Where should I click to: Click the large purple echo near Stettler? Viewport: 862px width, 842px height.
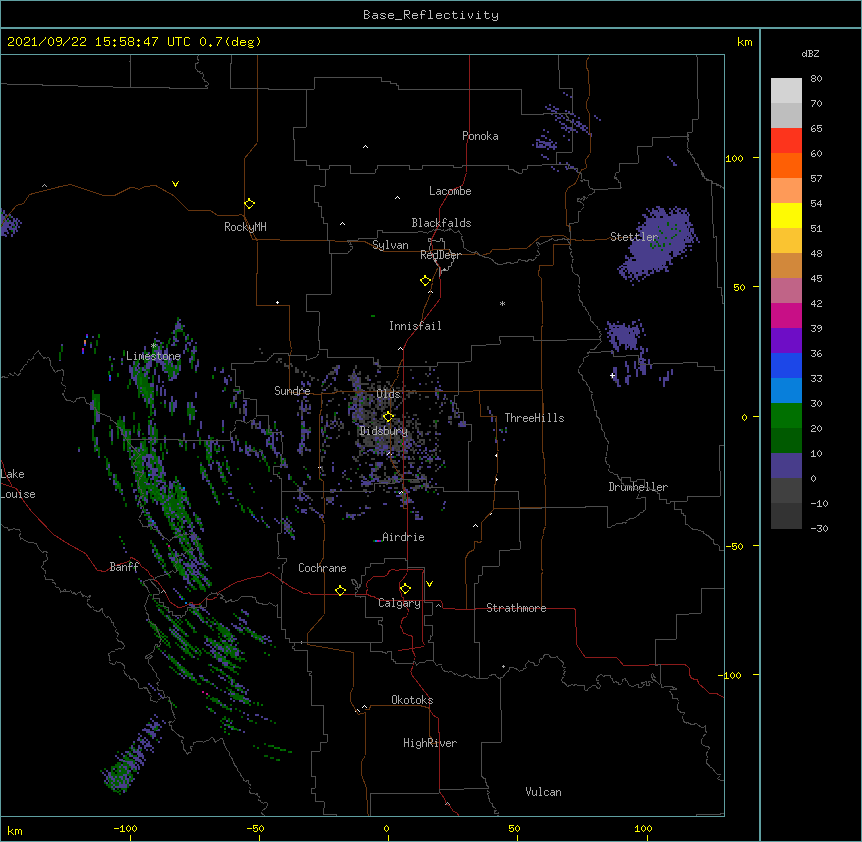(657, 245)
